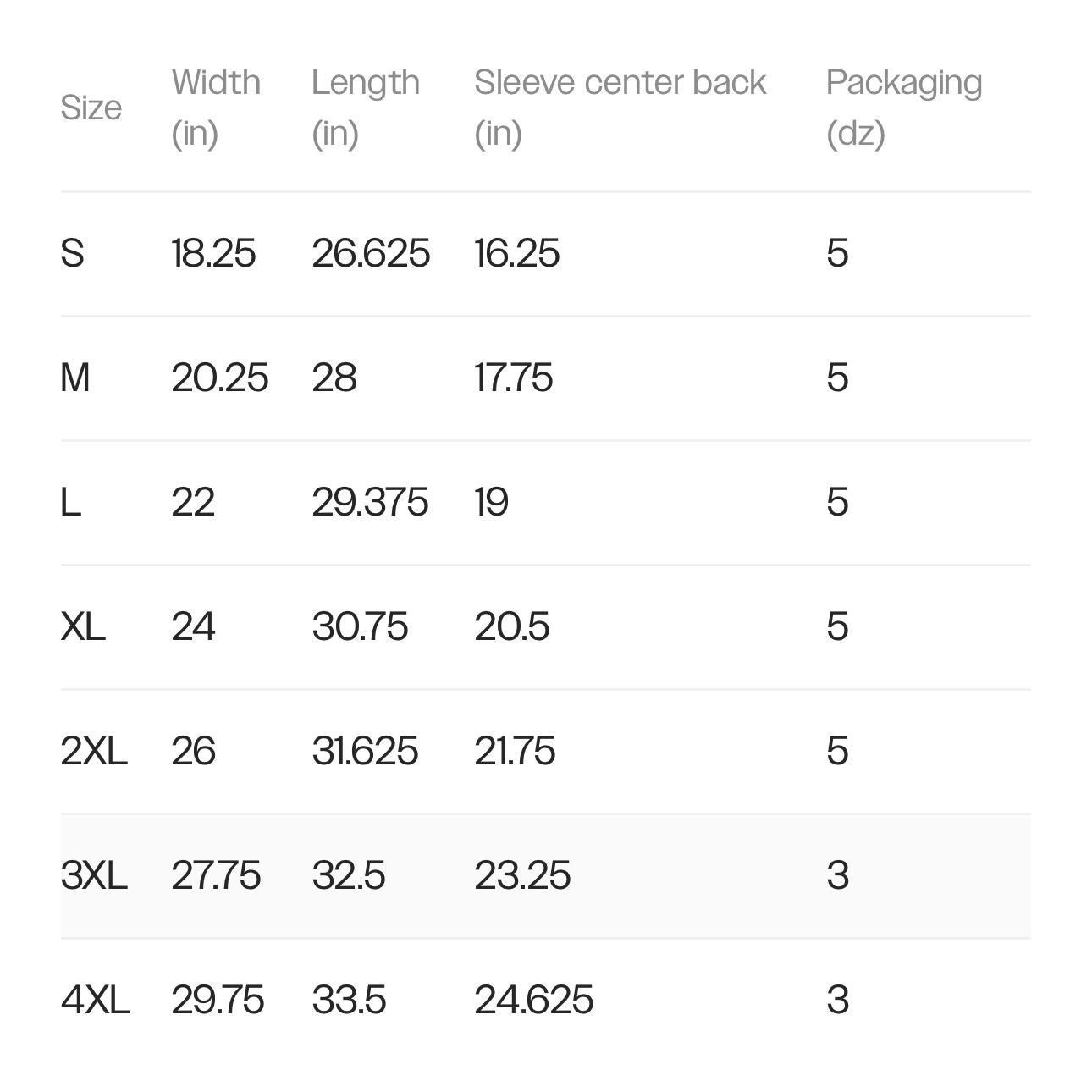The height and width of the screenshot is (1092, 1092).
Task: Click the packaging value 3 for 3XL
Action: (x=837, y=875)
